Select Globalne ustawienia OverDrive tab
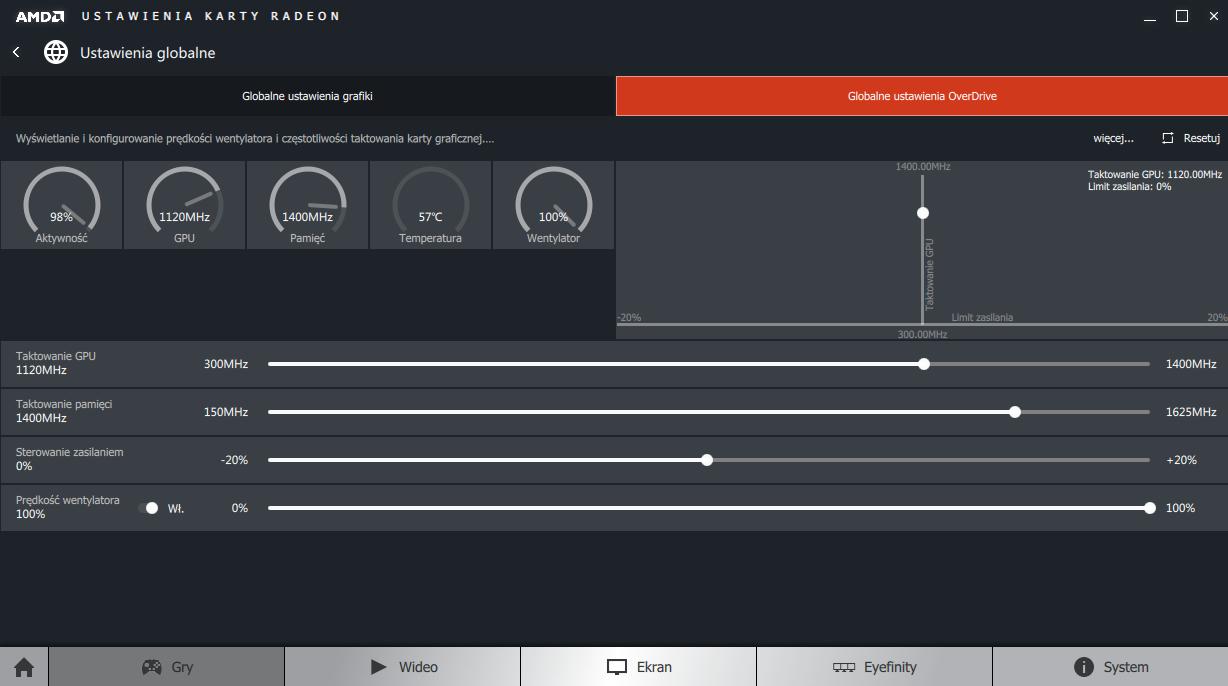1228x686 pixels. (922, 96)
